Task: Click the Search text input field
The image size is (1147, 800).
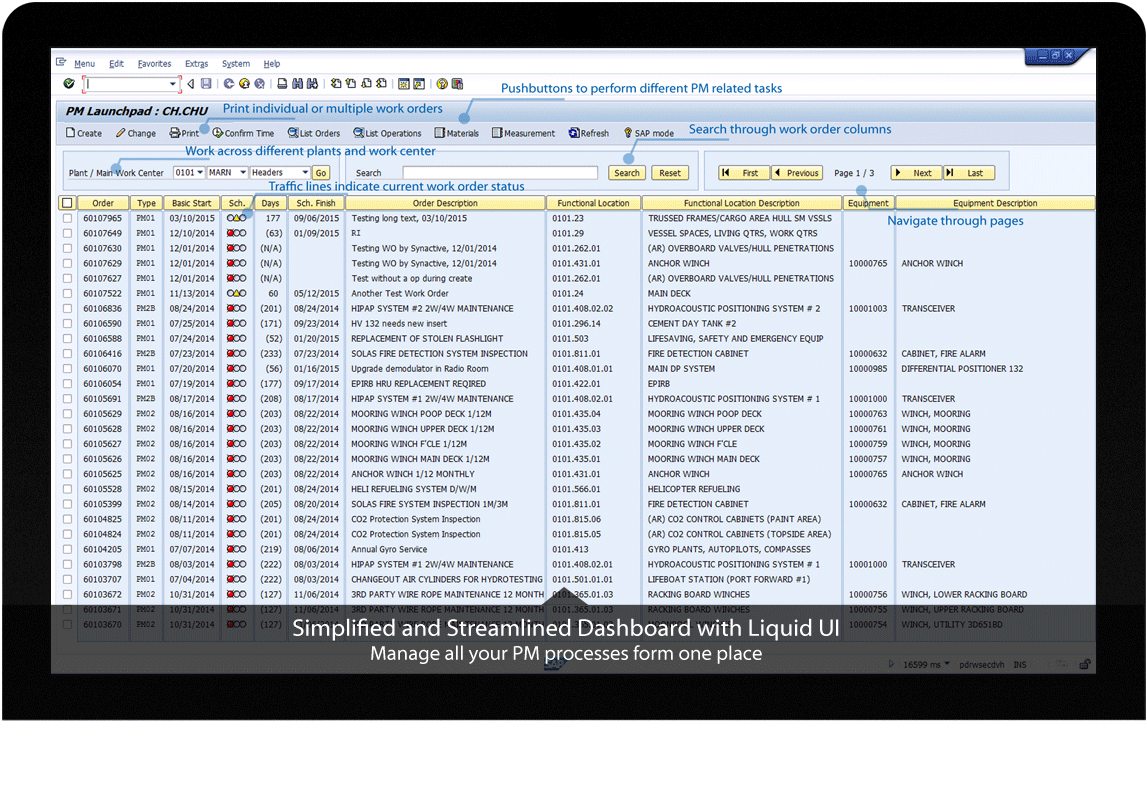Action: (x=499, y=173)
